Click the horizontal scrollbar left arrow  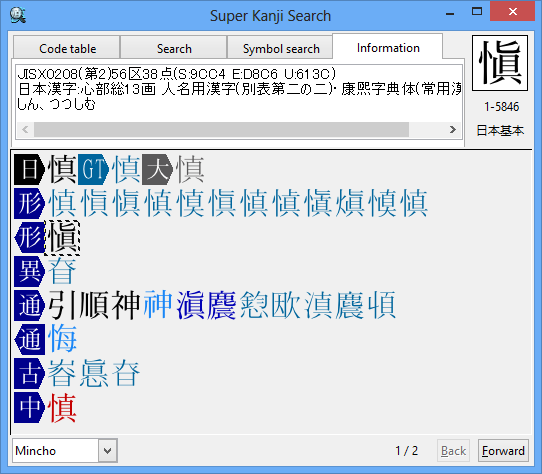25,130
